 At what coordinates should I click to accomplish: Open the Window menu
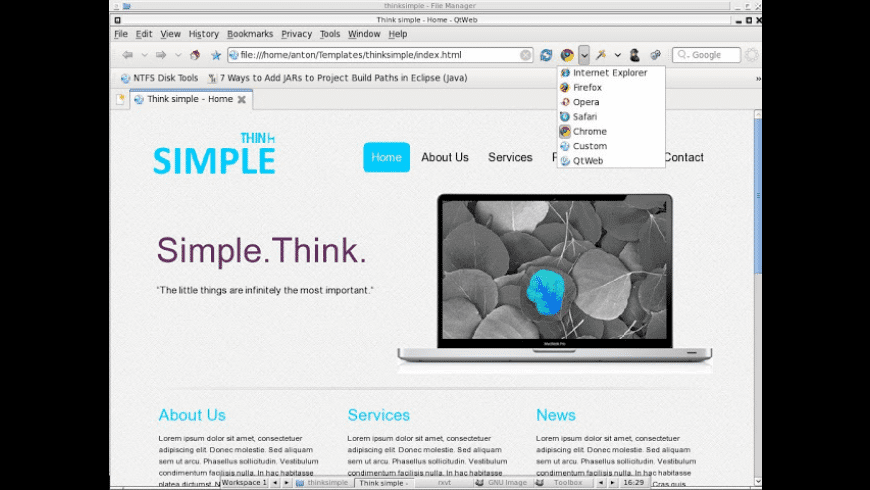pos(364,34)
